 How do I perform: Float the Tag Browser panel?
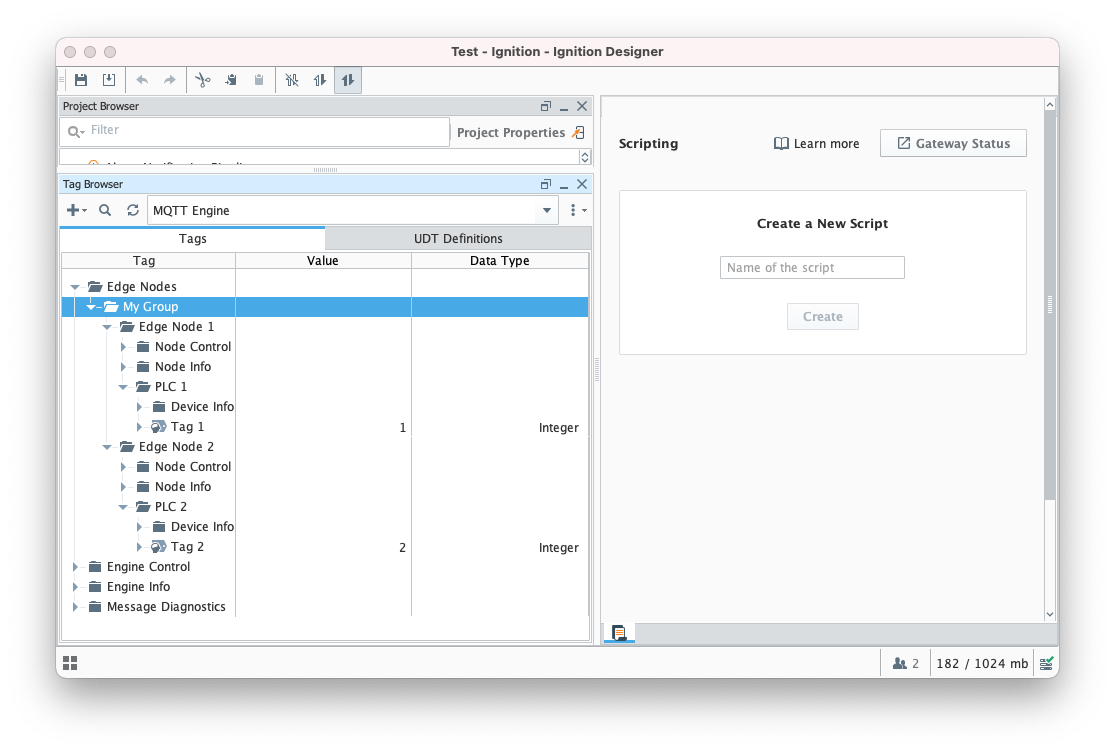[545, 184]
